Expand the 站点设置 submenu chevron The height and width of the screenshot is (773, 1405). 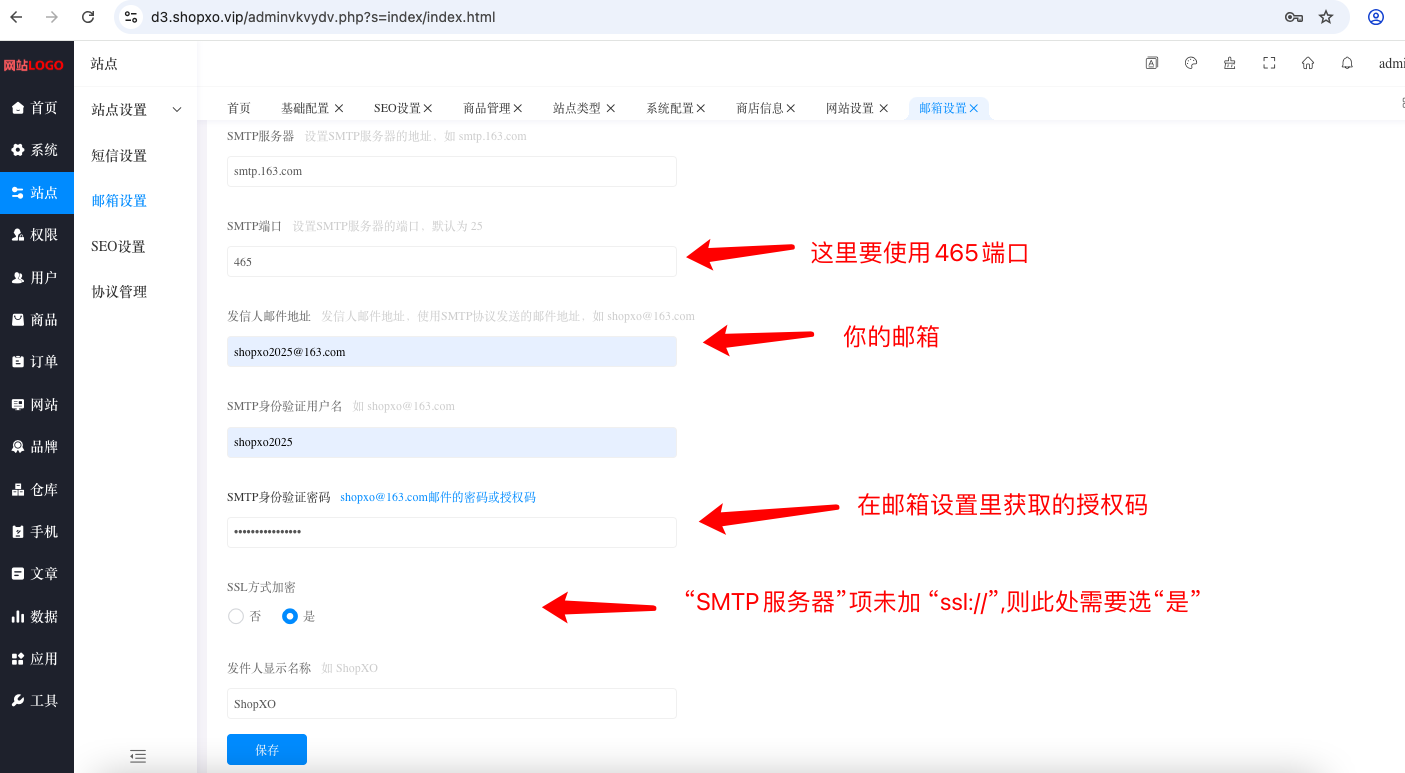[177, 109]
